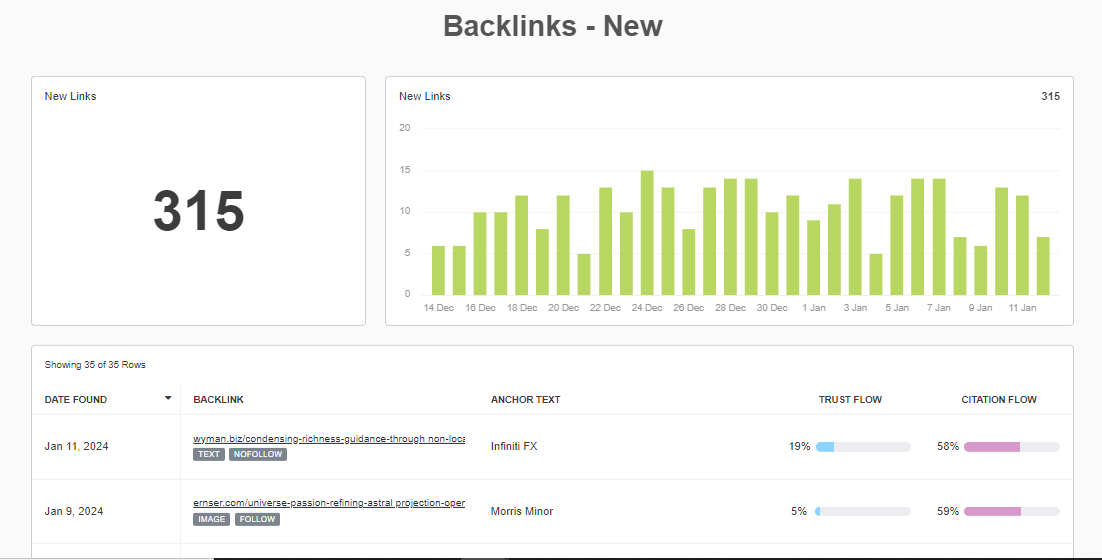Select the 24 Dec bar in chart

tap(647, 233)
